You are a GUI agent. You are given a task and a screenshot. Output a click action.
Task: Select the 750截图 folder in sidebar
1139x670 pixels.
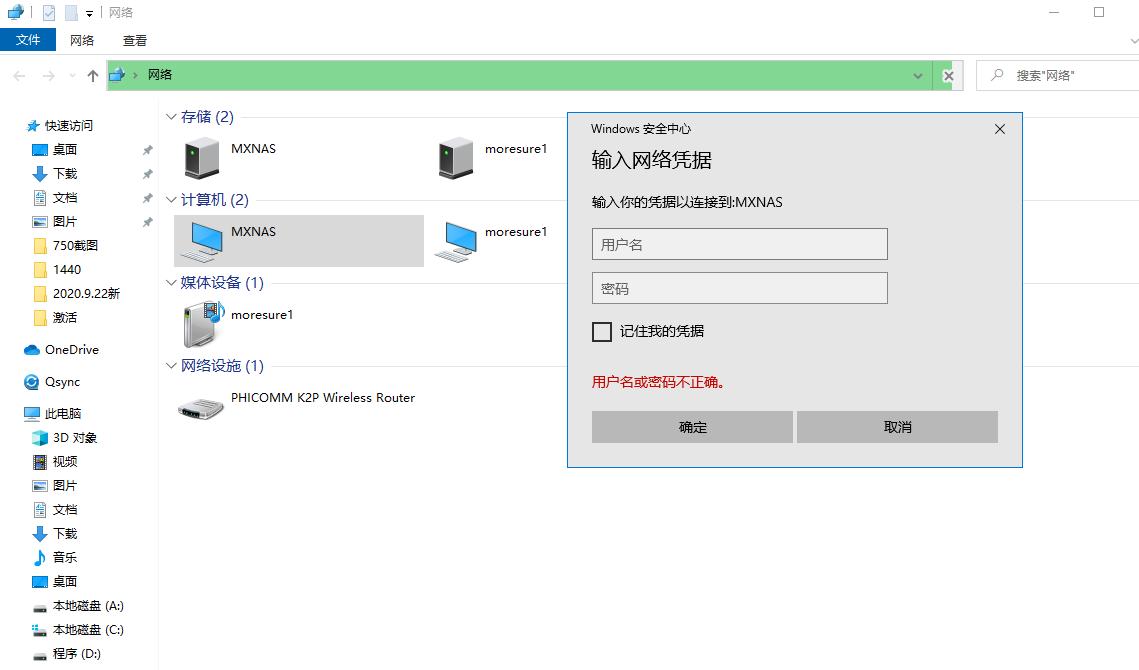tap(76, 246)
